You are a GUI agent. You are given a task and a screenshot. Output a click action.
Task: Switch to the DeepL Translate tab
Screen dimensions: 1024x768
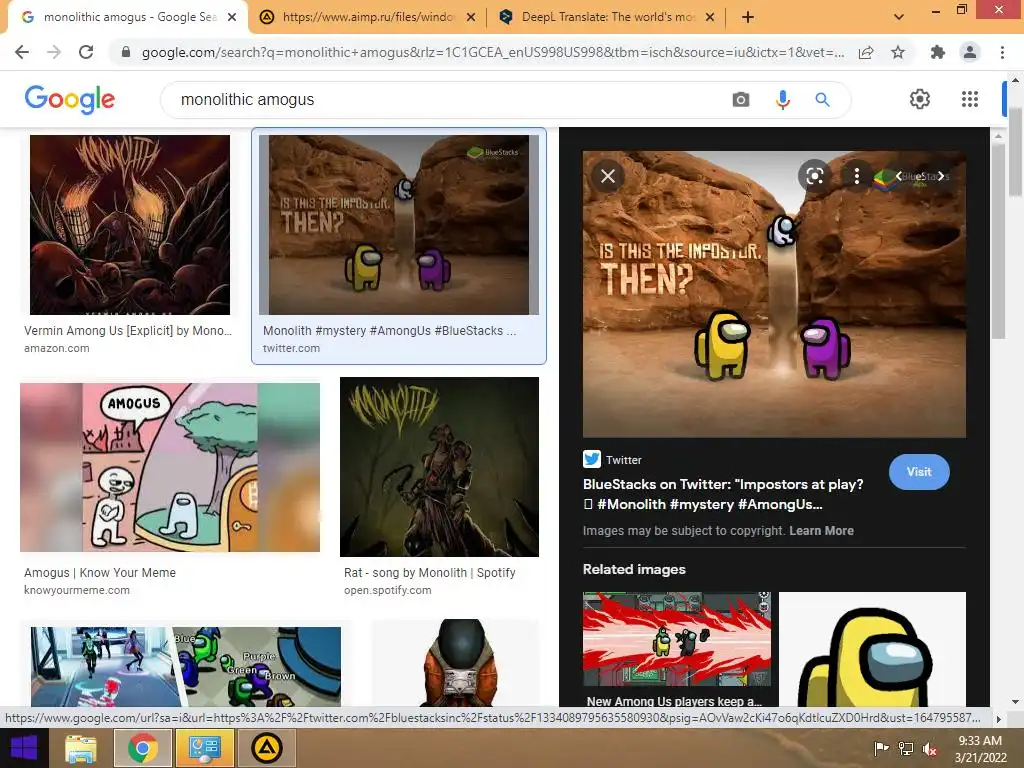(607, 17)
